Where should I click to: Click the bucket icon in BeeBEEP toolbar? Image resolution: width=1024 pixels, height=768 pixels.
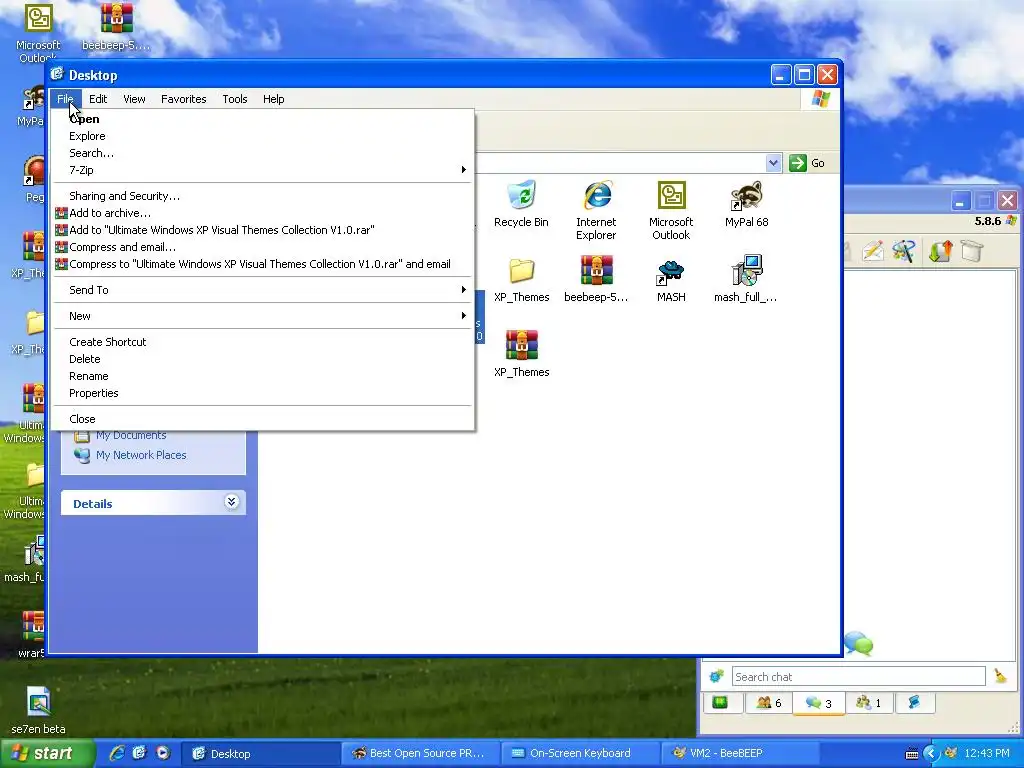point(972,251)
